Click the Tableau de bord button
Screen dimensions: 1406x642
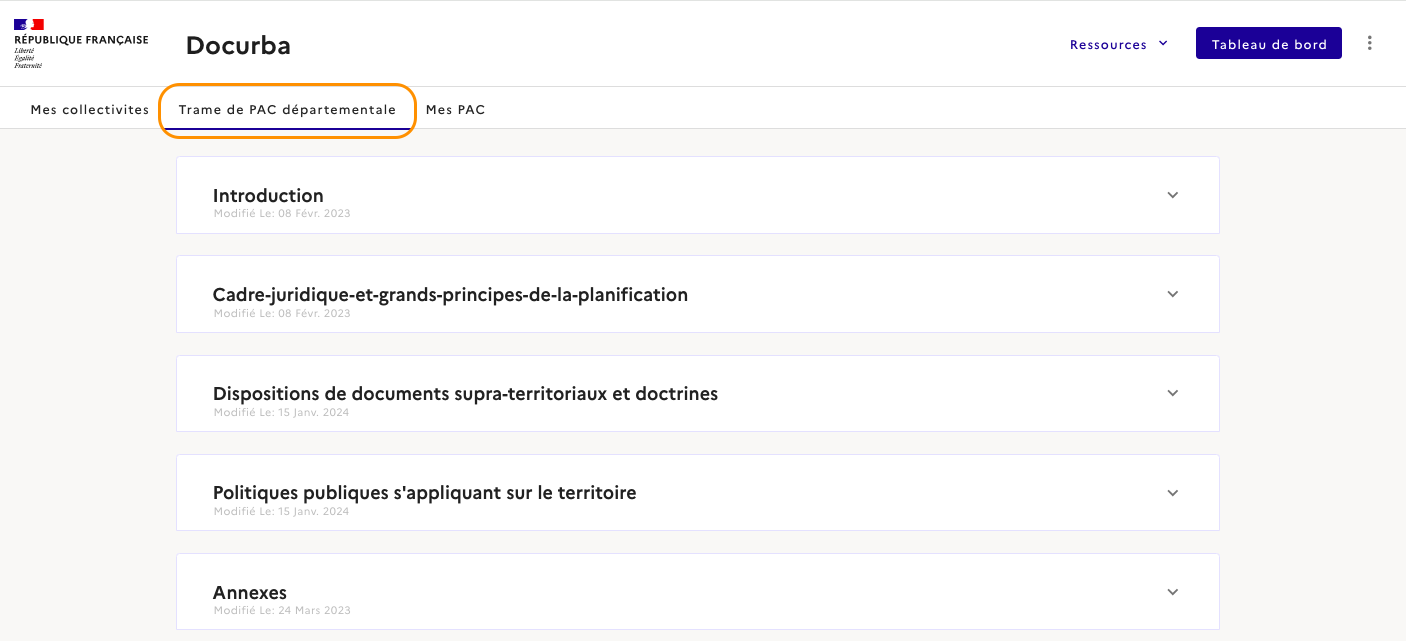click(x=1268, y=44)
